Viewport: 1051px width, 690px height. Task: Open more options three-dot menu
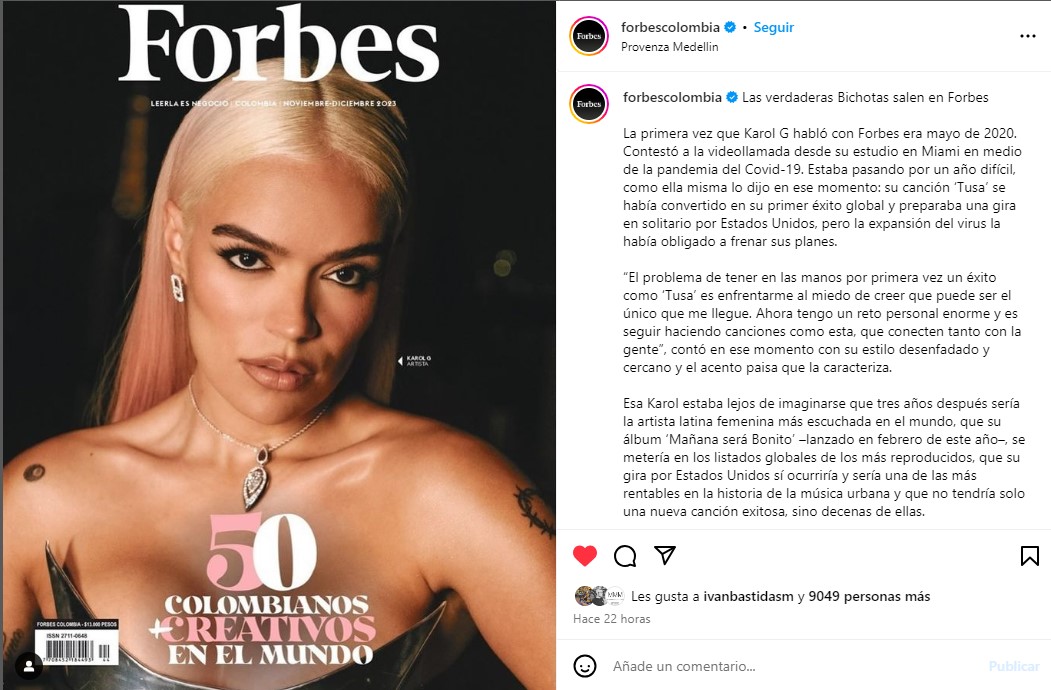[x=1028, y=36]
